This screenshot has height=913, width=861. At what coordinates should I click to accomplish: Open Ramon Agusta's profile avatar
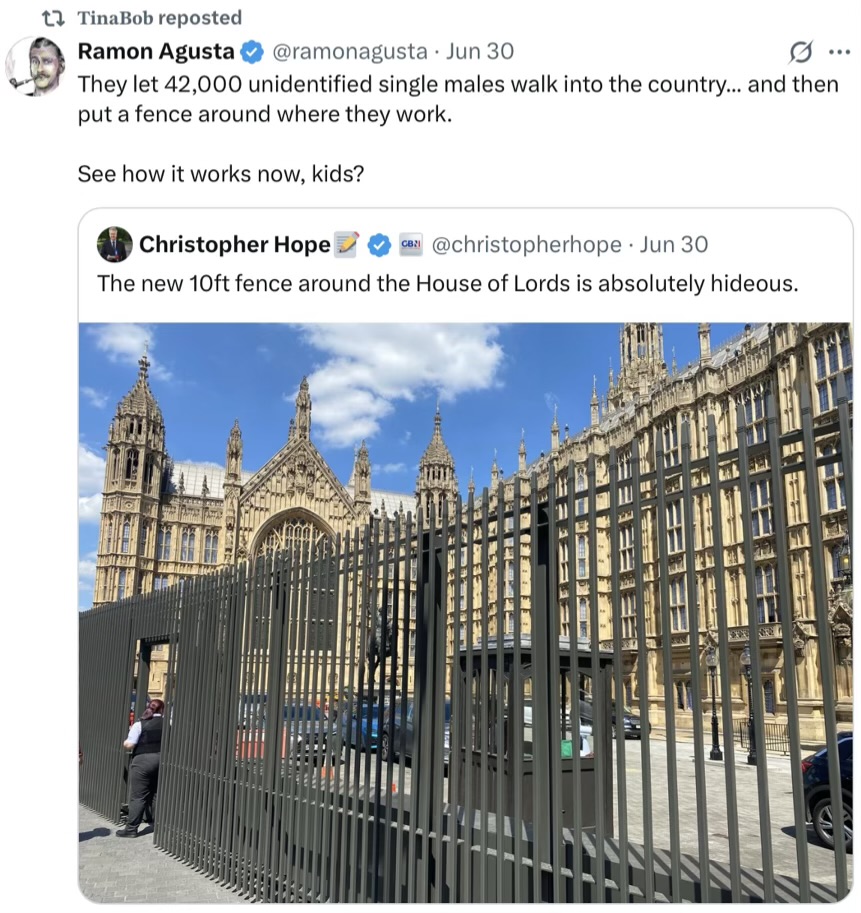35,66
